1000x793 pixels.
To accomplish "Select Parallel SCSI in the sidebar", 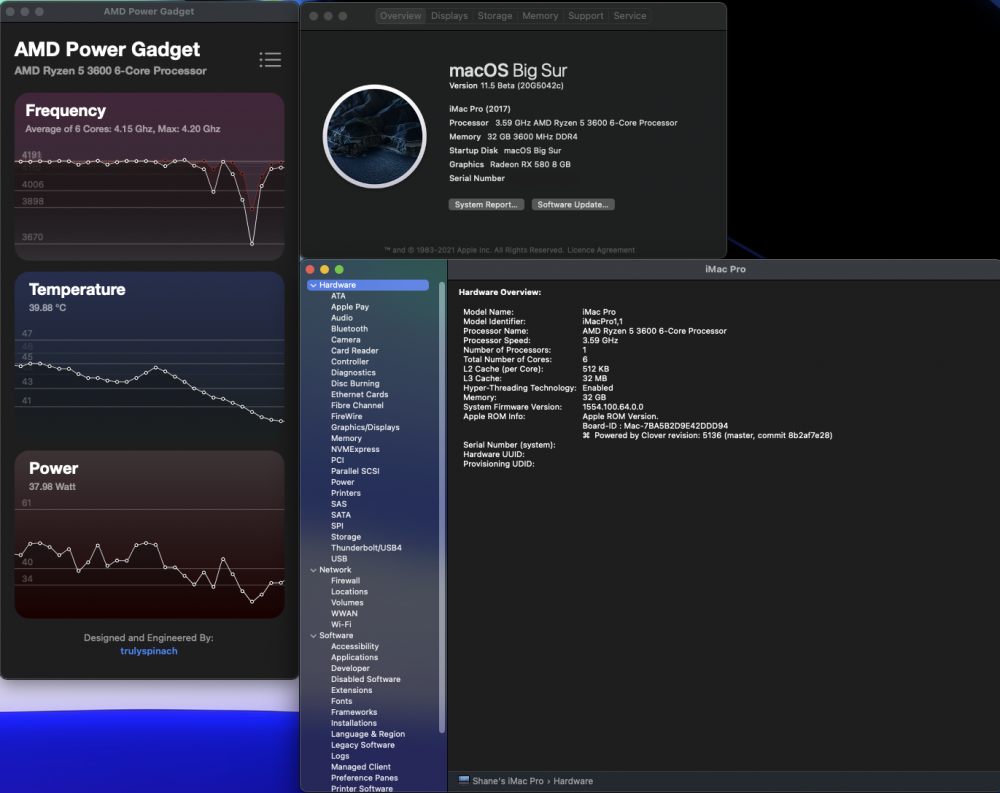I will tap(355, 471).
